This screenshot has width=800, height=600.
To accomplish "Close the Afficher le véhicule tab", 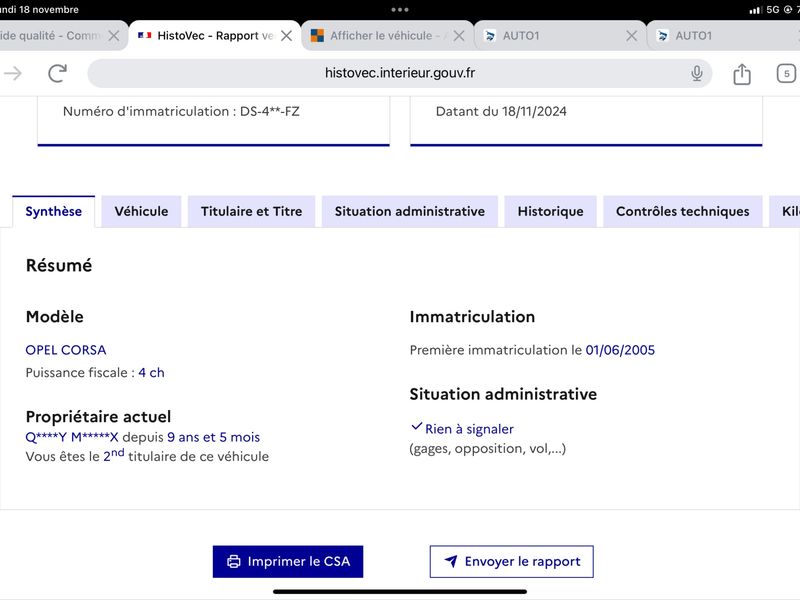I will click(459, 36).
